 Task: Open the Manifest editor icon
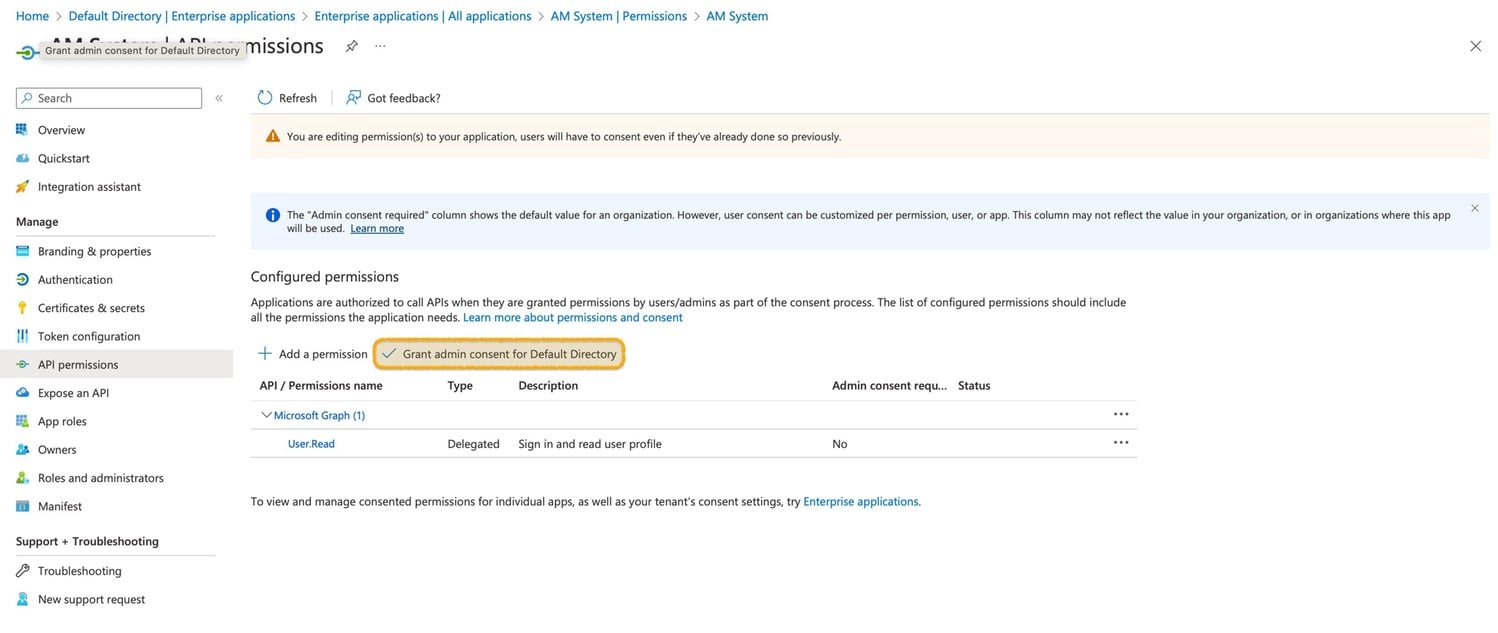click(x=21, y=506)
